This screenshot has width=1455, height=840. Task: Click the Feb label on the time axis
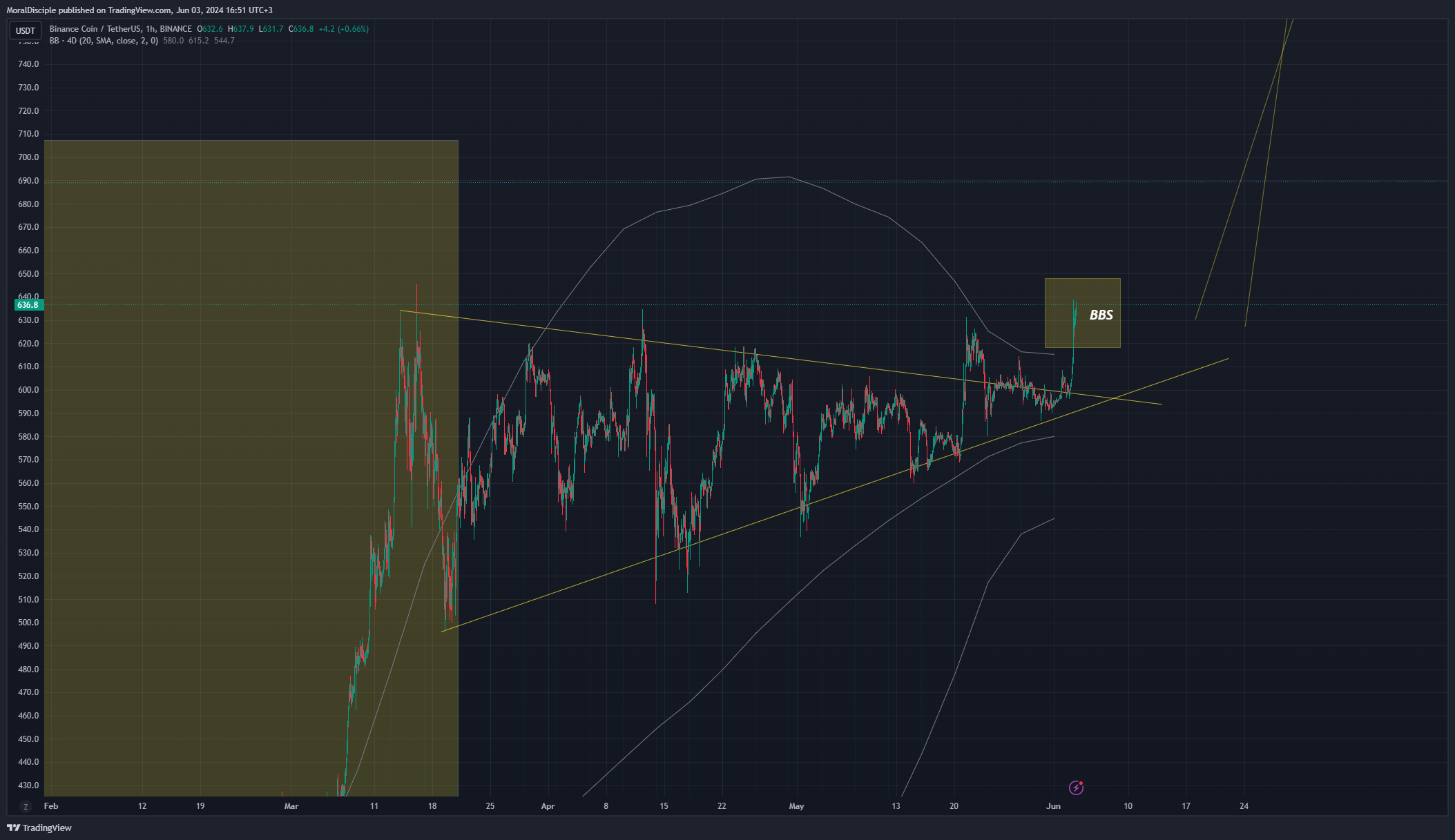tap(51, 806)
